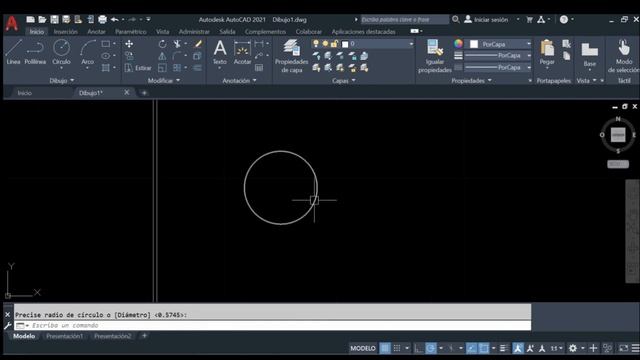Image resolution: width=640 pixels, height=360 pixels.
Task: Click the MODELO button in status bar
Action: pyautogui.click(x=363, y=348)
